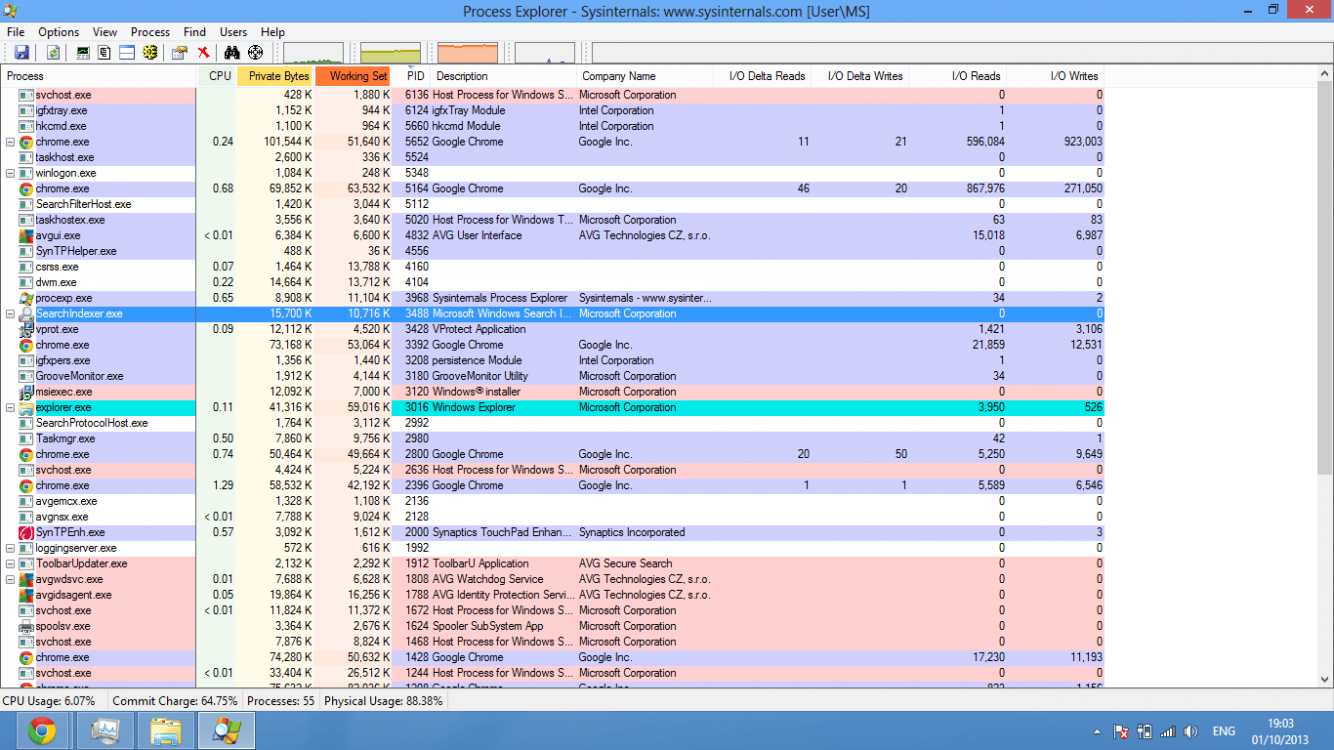This screenshot has height=750, width=1334.
Task: Click the installer icon beside msiexec.exe
Action: 27,392
